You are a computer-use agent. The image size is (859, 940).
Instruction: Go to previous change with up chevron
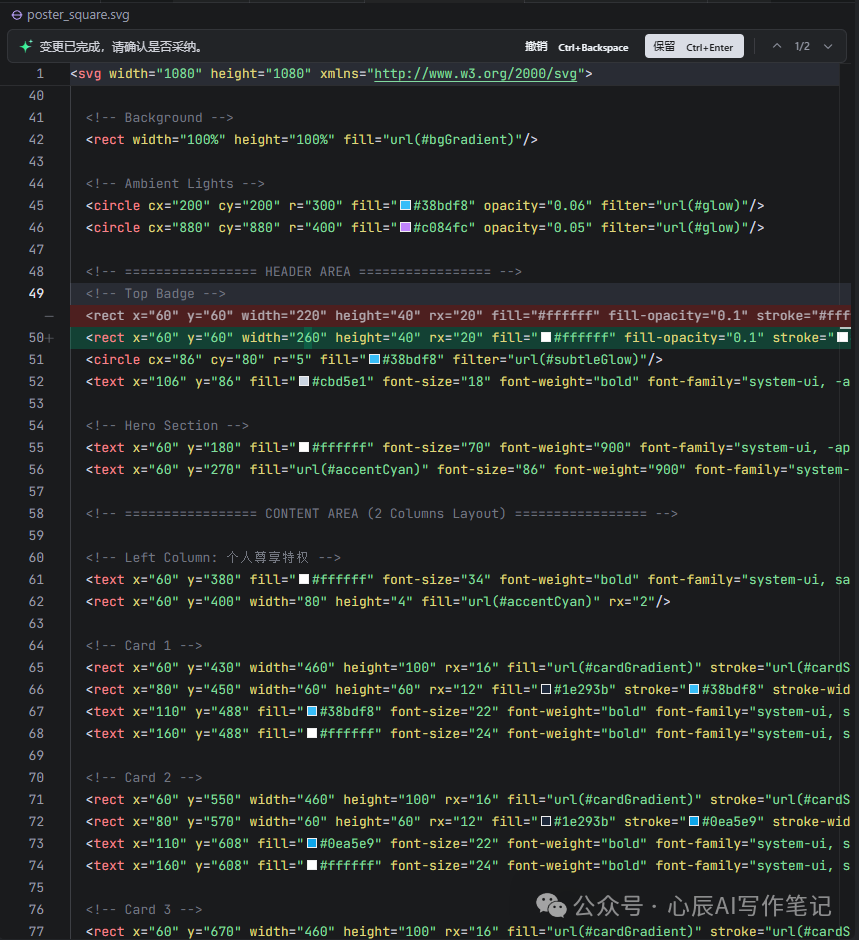click(x=777, y=47)
